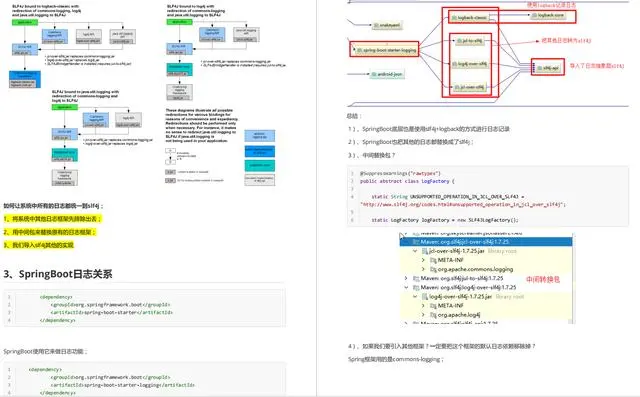Select the log4j-over-slf4j node in dependency diagram
Screen dimensions: 640x397
pos(469,64)
